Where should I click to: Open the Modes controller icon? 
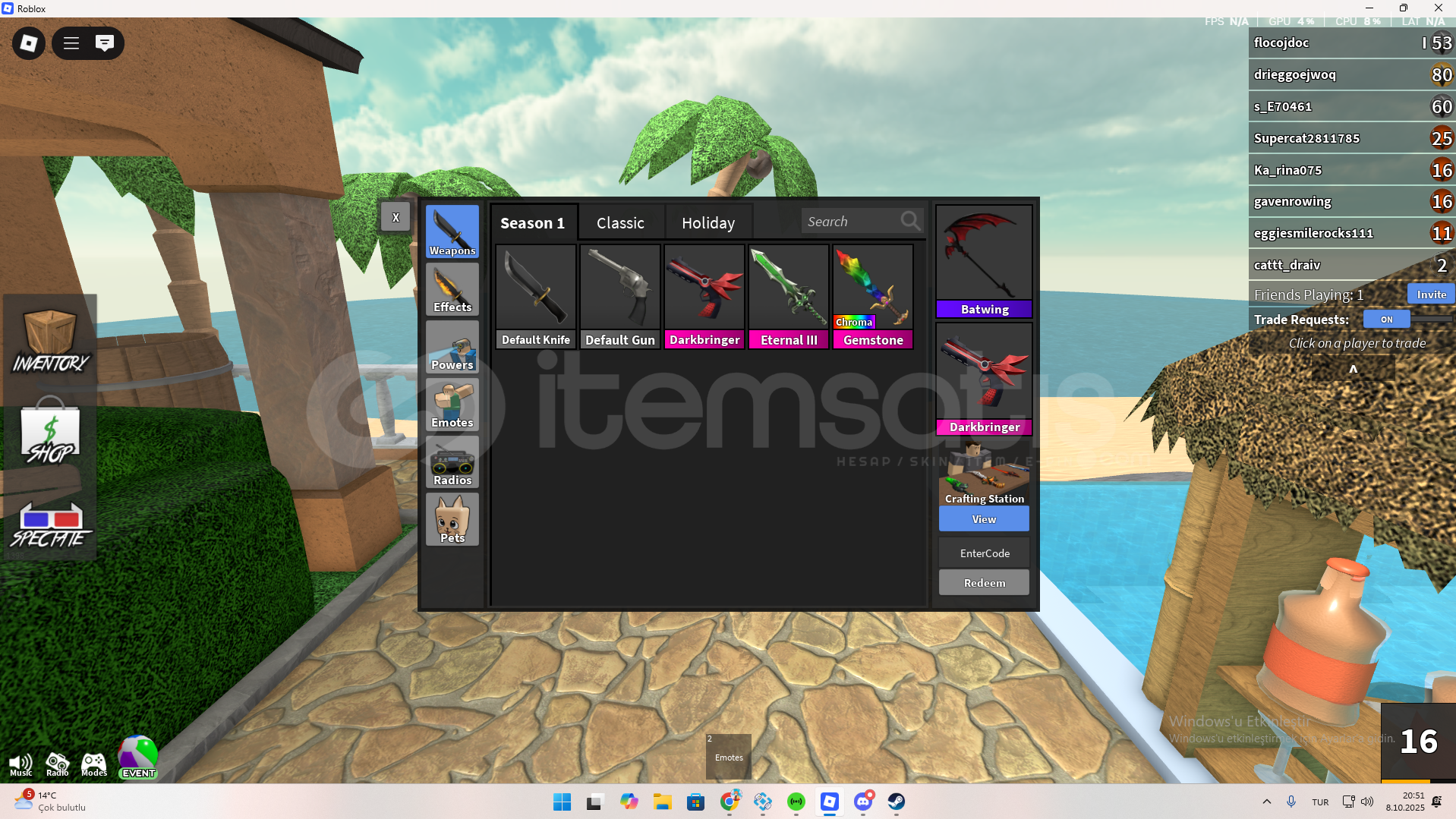point(94,764)
